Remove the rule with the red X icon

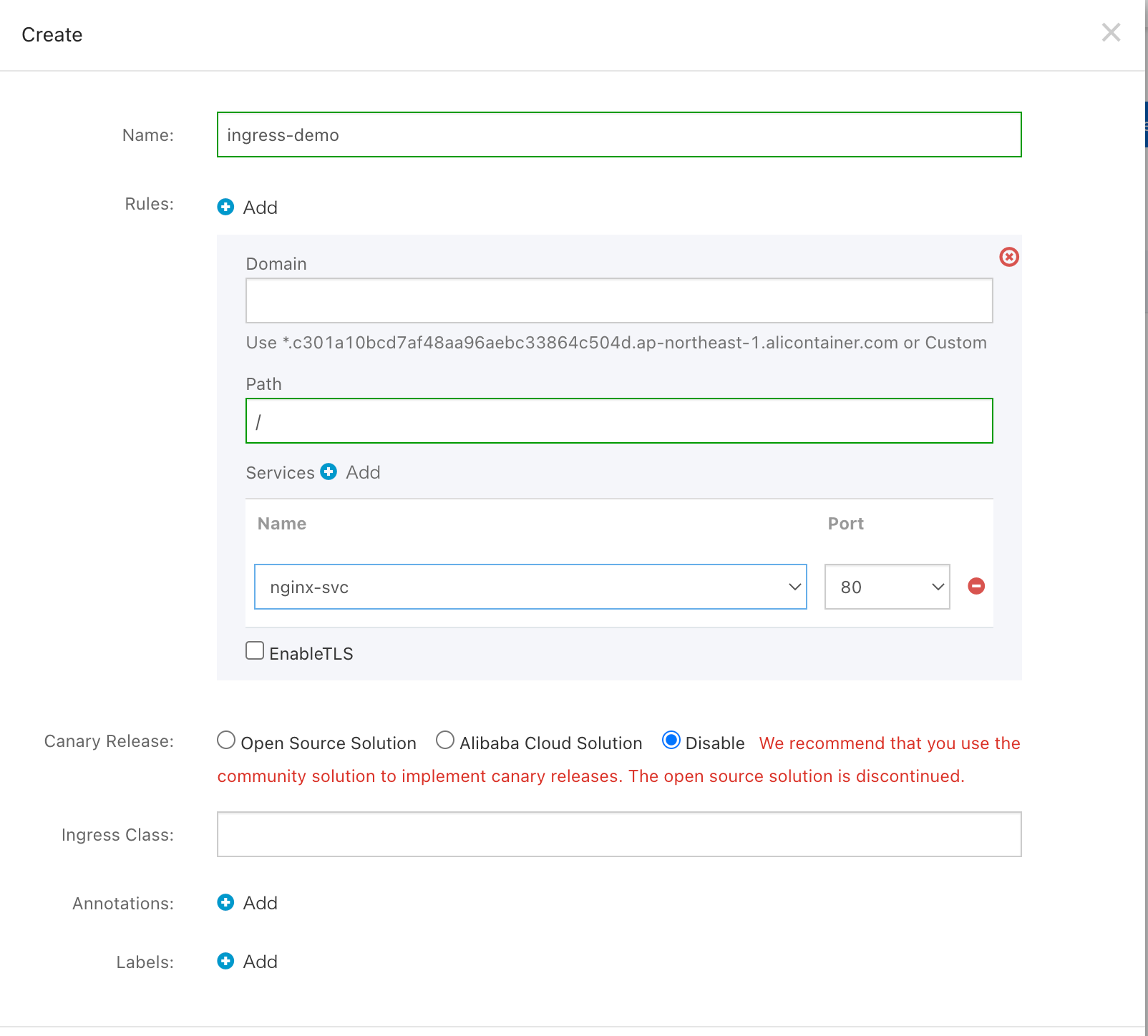pos(1009,257)
